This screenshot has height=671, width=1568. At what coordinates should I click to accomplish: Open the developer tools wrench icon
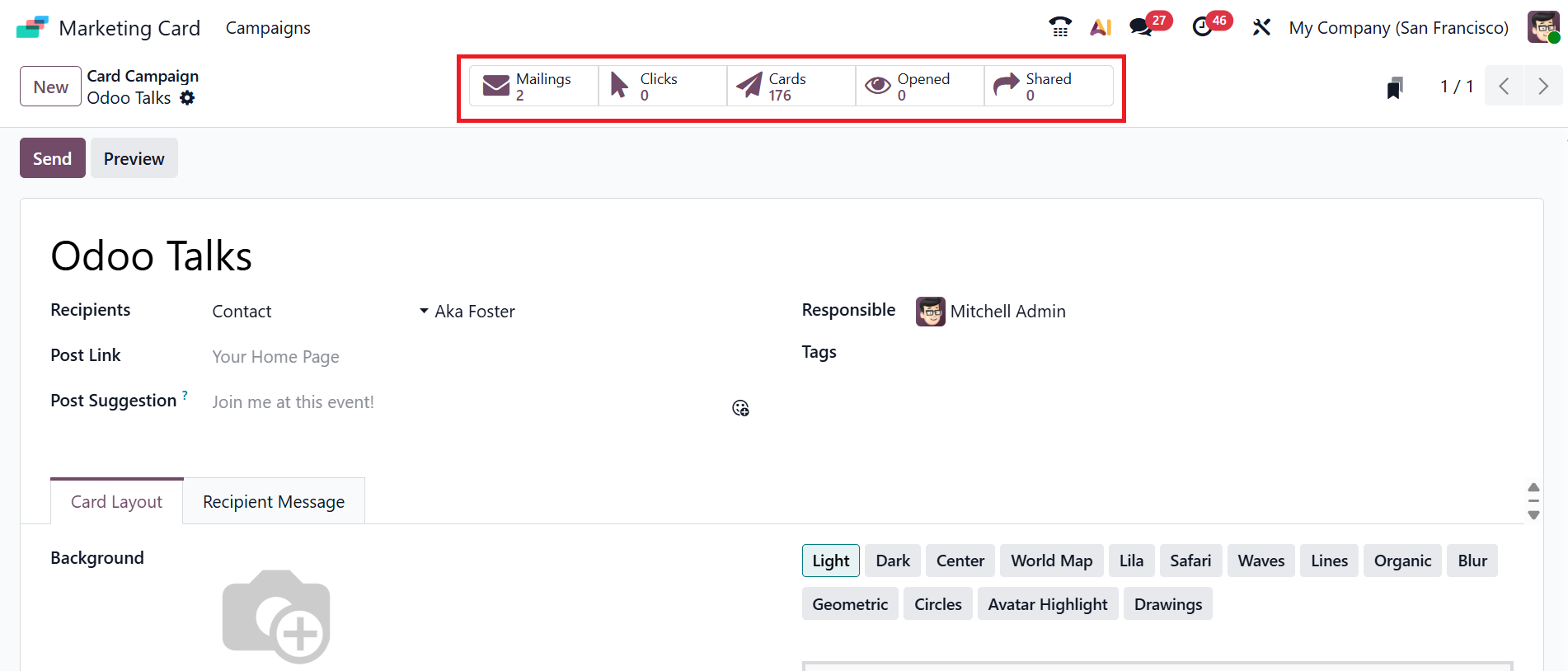(x=1261, y=27)
